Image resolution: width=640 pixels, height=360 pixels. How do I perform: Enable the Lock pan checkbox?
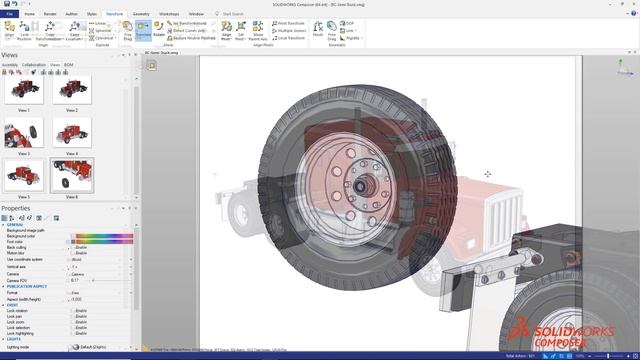[x=73, y=316]
